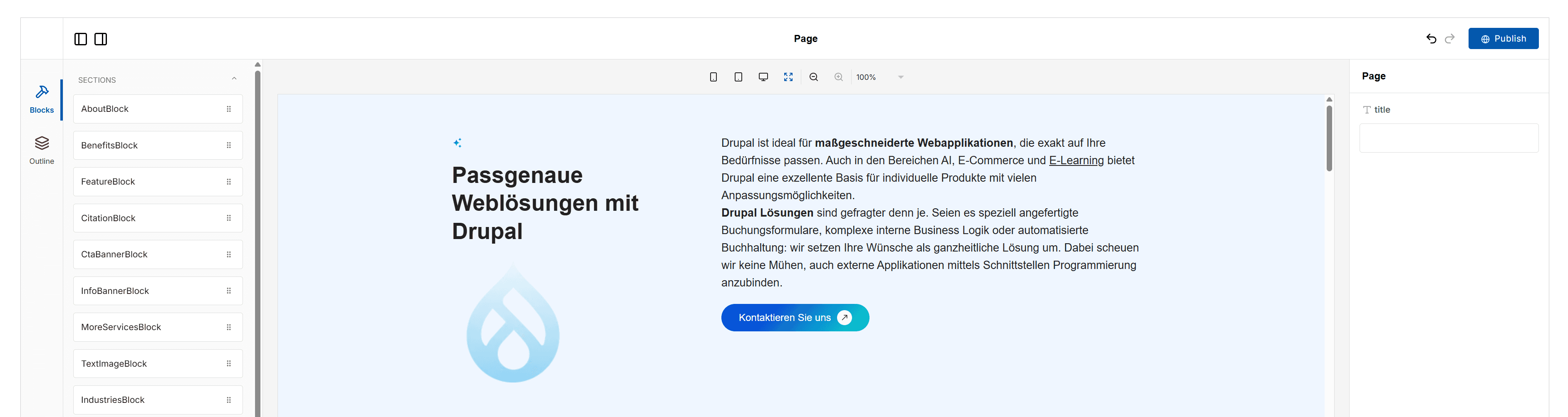This screenshot has height=417, width=1568.
Task: Click inside the title input field
Action: (x=1449, y=138)
